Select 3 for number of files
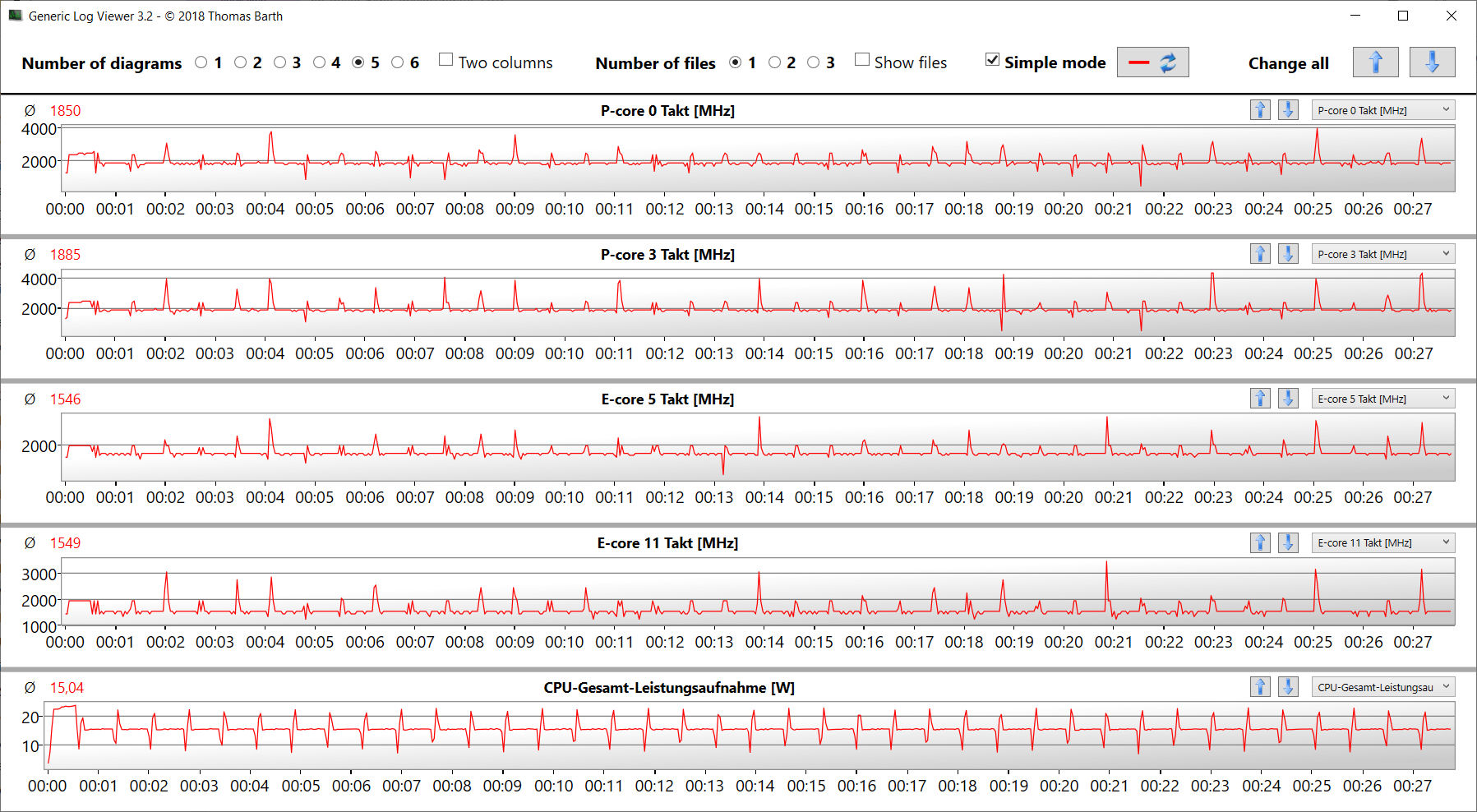 814,62
